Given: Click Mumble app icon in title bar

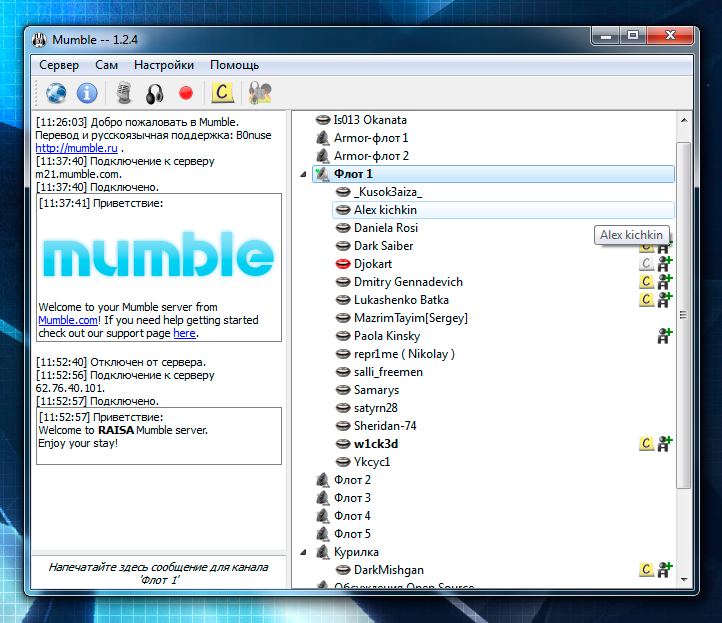Looking at the screenshot, I should coord(40,40).
